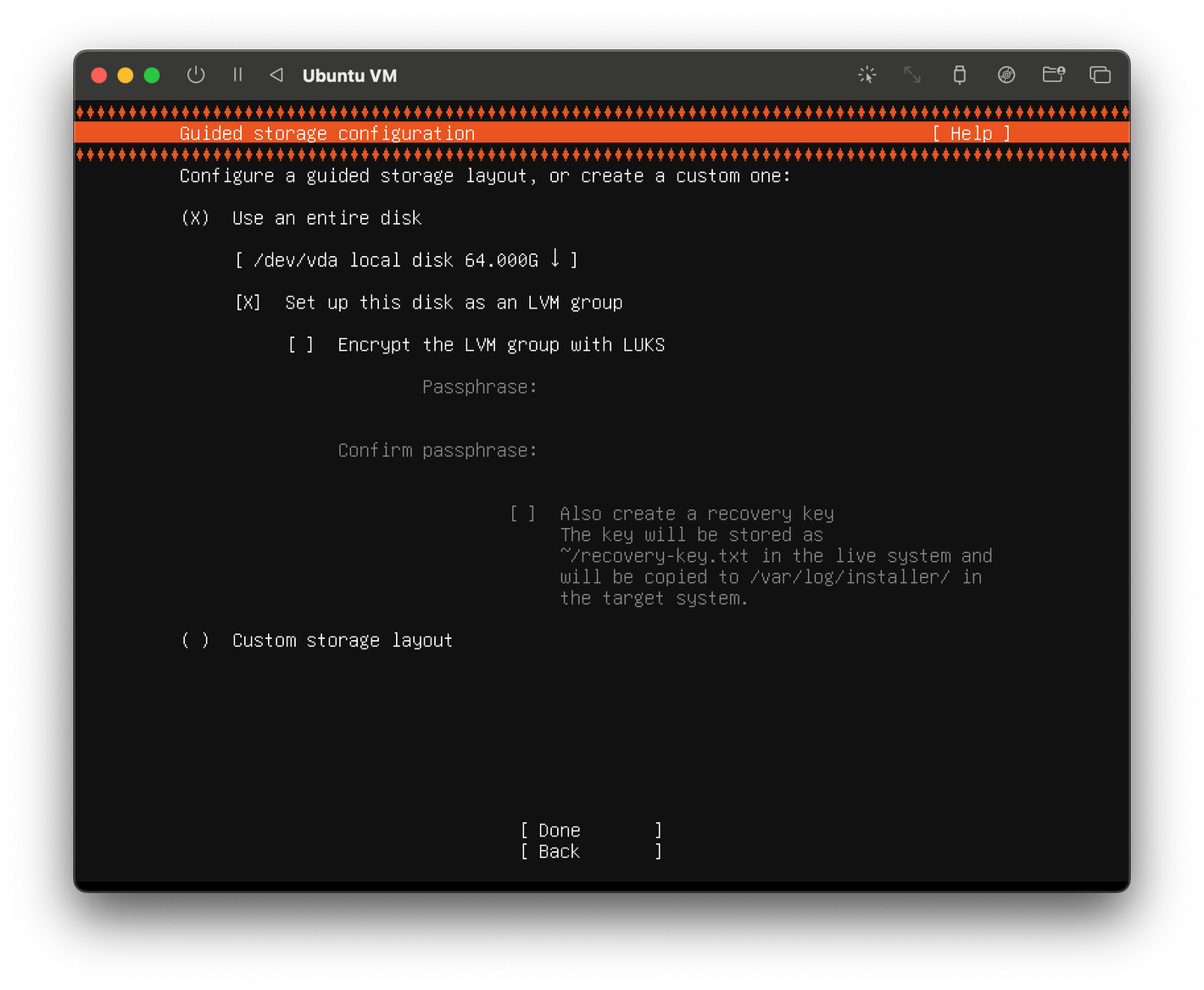Click the resize display arrows icon
Screen dimensions: 1204x990
tap(912, 75)
